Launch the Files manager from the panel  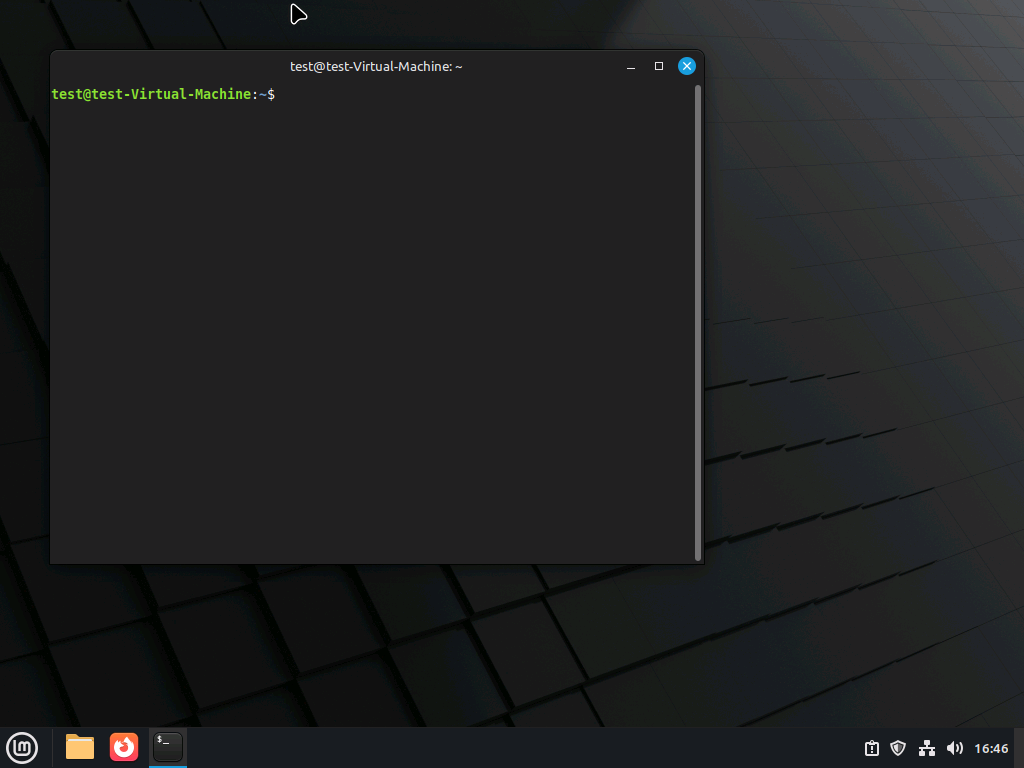tap(80, 747)
